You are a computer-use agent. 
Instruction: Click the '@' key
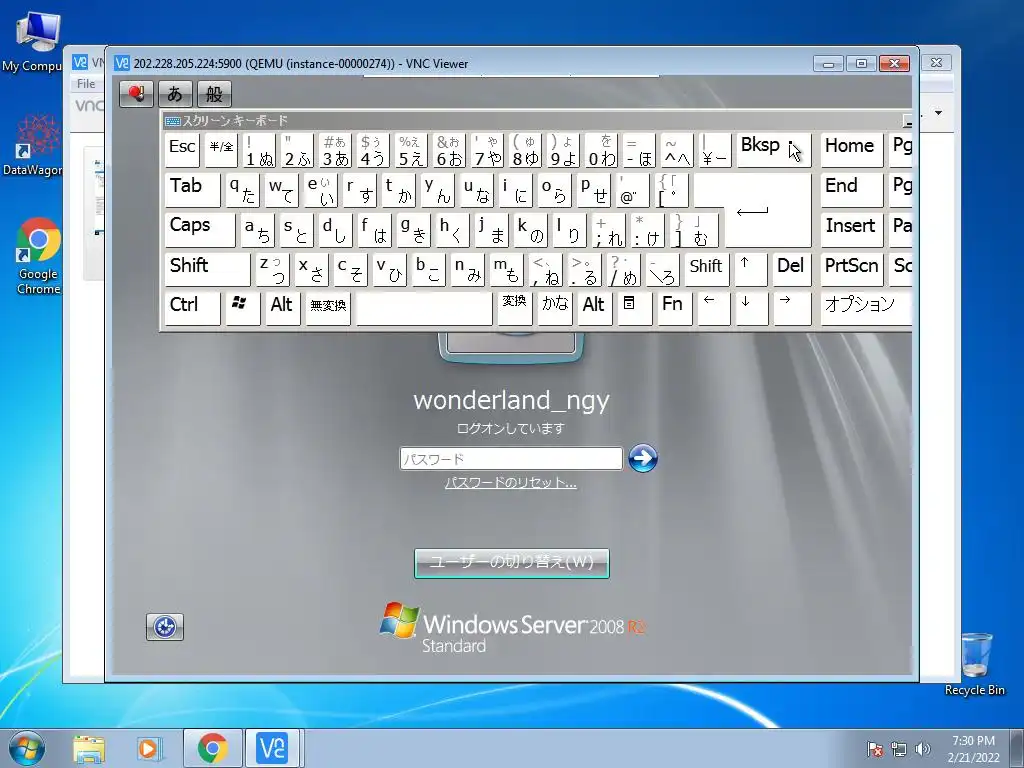pos(632,189)
